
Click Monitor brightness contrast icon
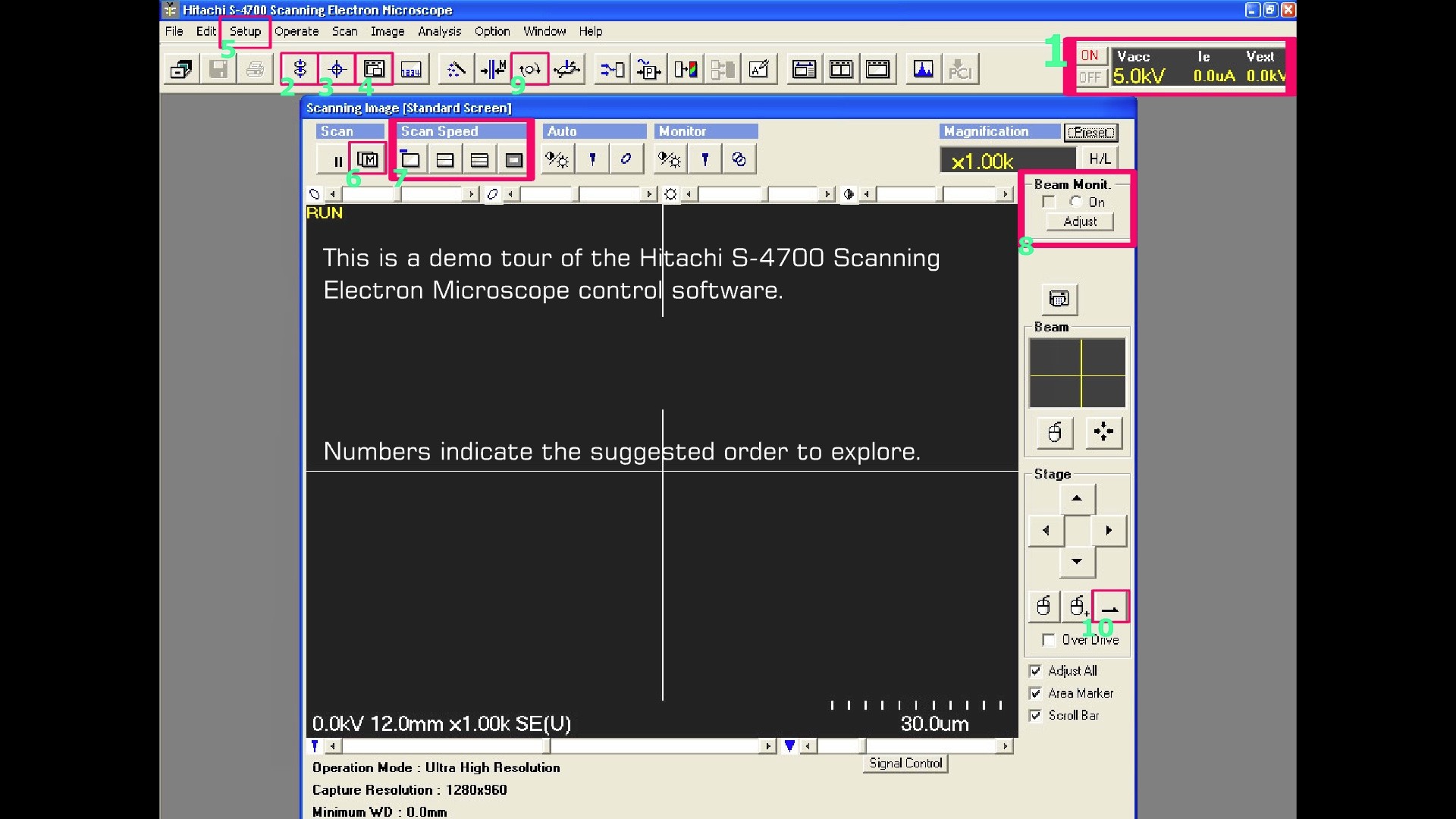point(670,159)
